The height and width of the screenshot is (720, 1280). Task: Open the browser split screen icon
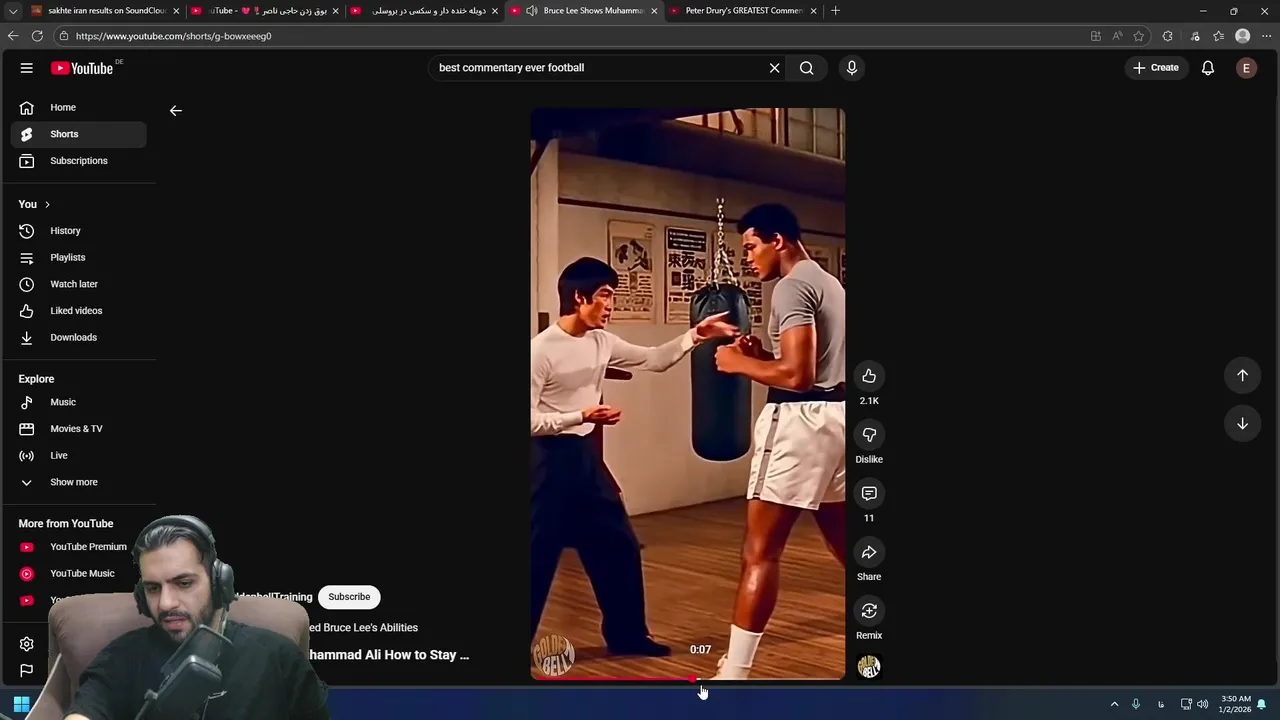[x=1096, y=36]
